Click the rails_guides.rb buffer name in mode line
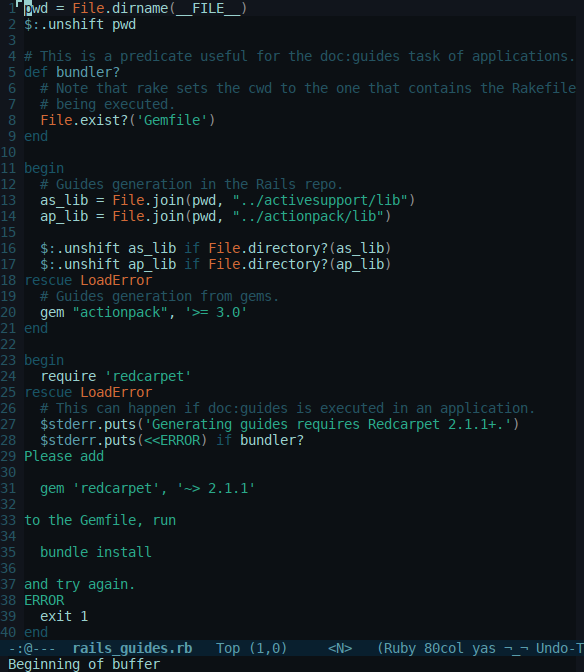584x672 pixels. tap(132, 648)
